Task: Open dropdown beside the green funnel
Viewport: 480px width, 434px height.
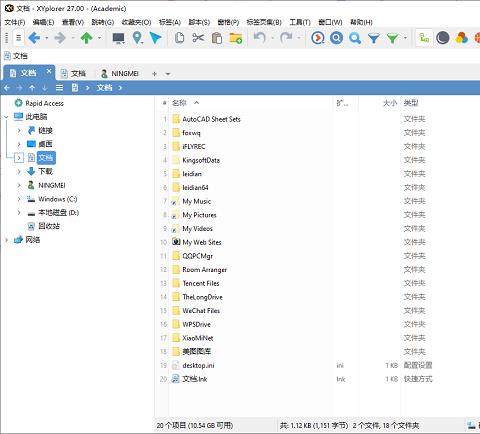Action: 405,38
